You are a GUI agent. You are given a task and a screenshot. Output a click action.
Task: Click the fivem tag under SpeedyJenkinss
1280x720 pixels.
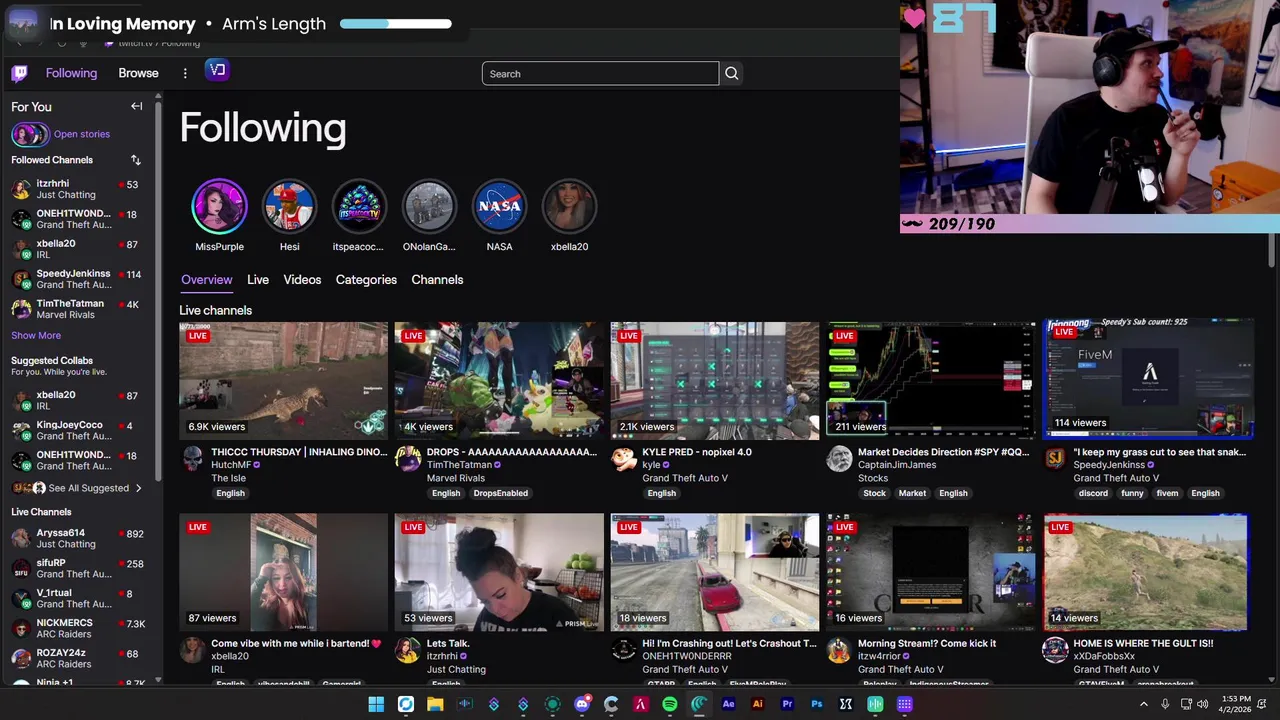coord(1167,493)
